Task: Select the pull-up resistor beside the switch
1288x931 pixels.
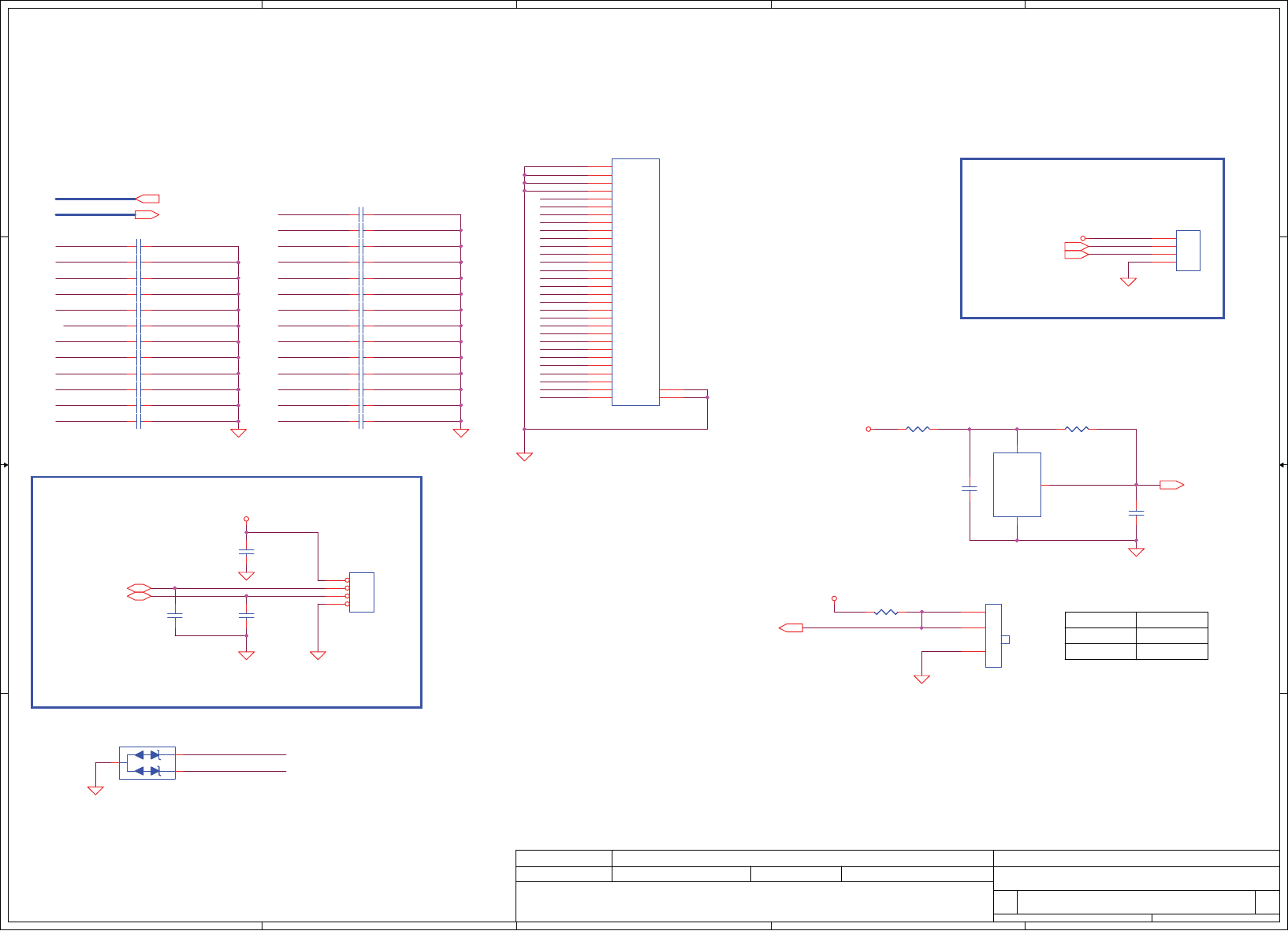Action: [886, 612]
